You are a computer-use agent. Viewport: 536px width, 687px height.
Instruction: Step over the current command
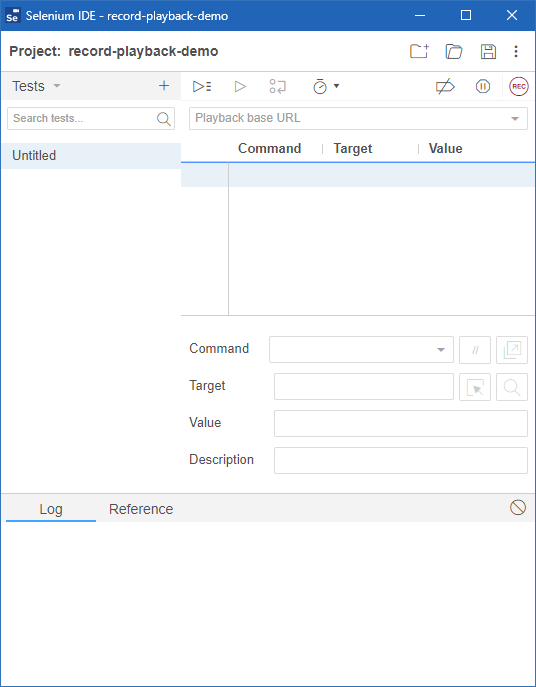point(277,86)
